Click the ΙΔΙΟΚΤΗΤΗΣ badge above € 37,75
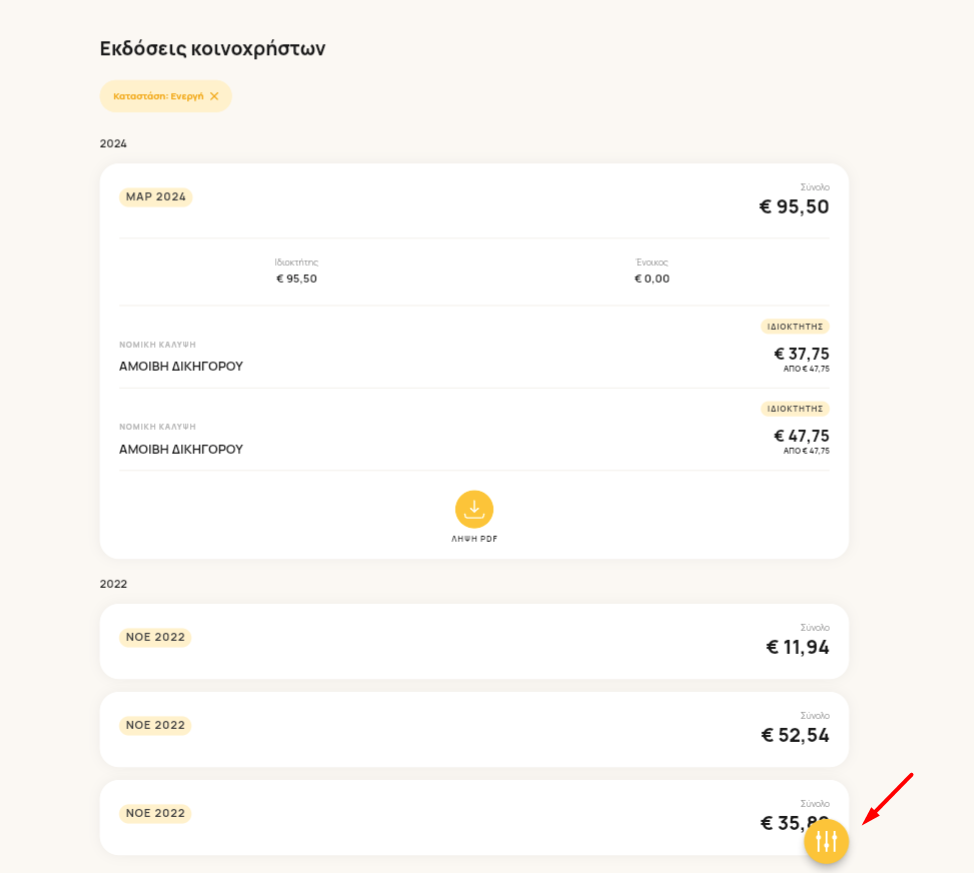This screenshot has width=974, height=873. pyautogui.click(x=795, y=326)
